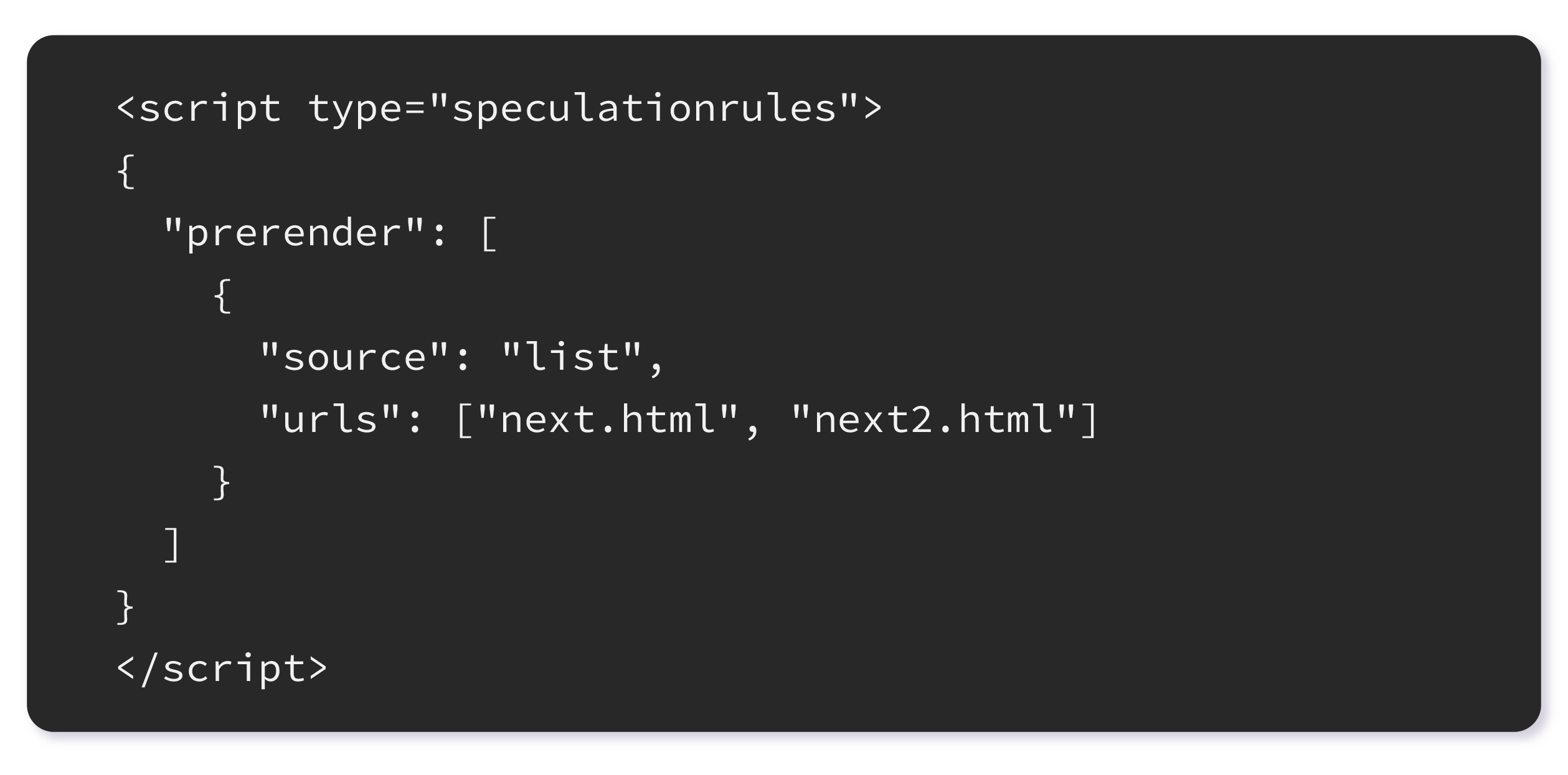Click the word script in opening tag
The width and height of the screenshot is (1568, 775).
coord(210,110)
